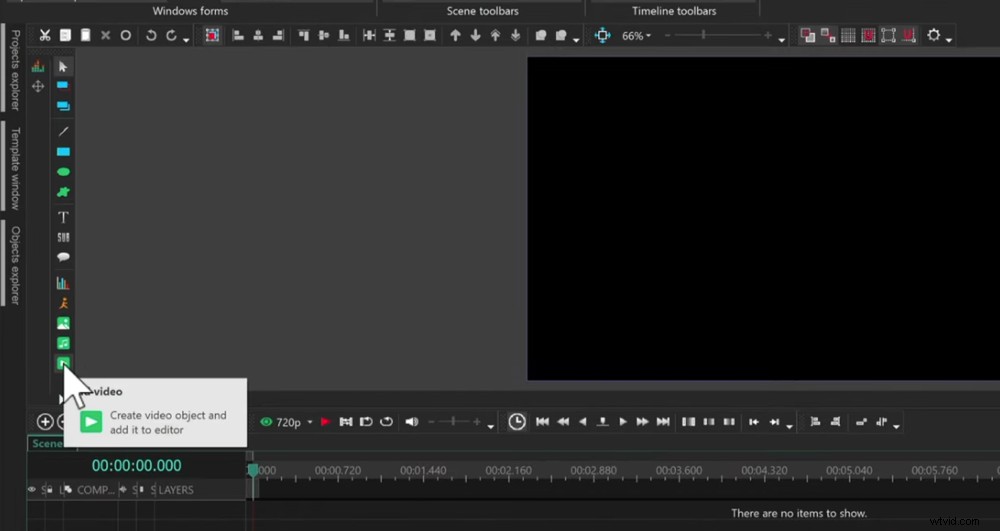Select the Text tool
Screen dimensions: 1000x531
pos(63,217)
